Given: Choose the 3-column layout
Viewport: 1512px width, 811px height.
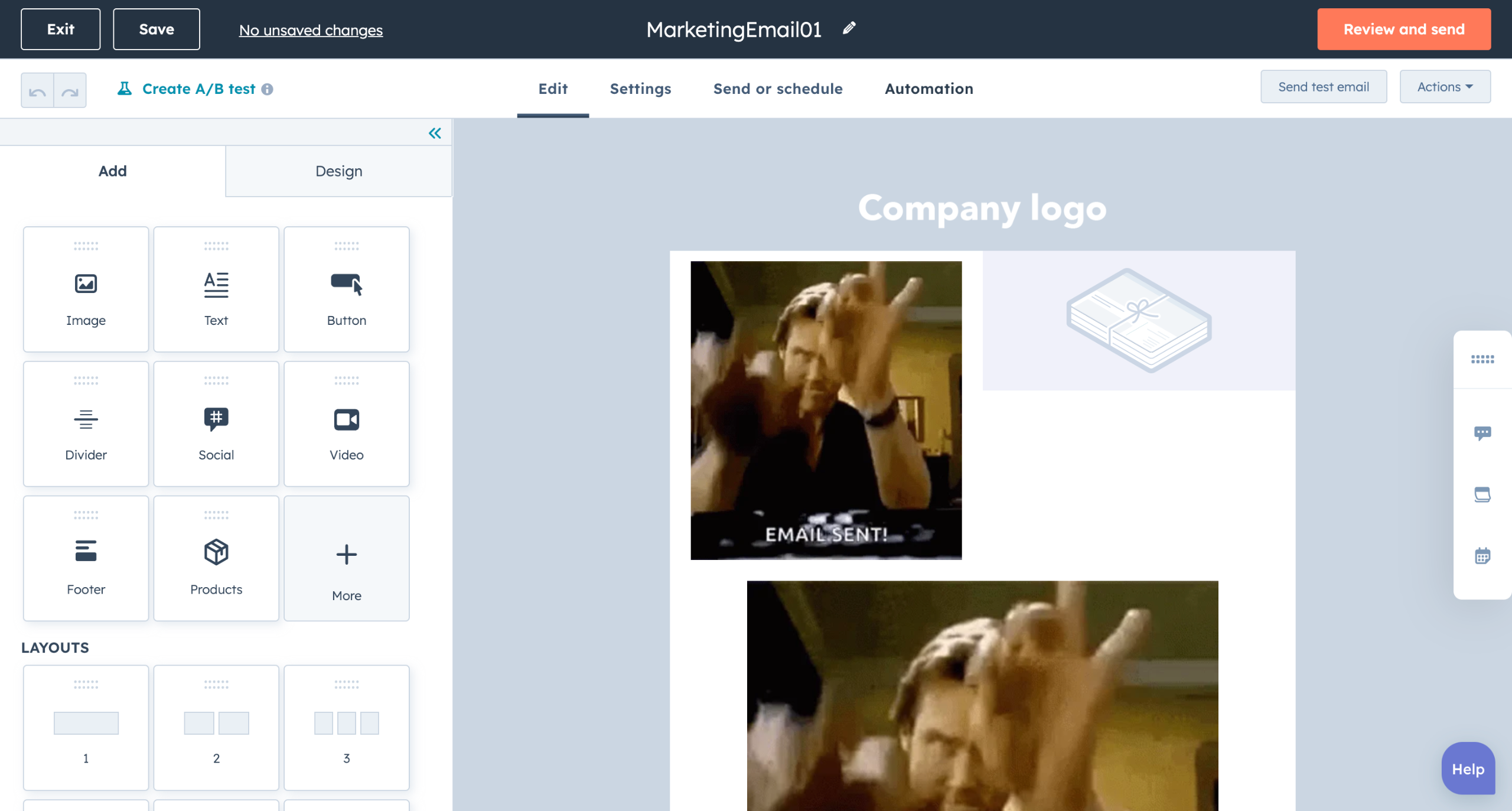Looking at the screenshot, I should [x=347, y=728].
